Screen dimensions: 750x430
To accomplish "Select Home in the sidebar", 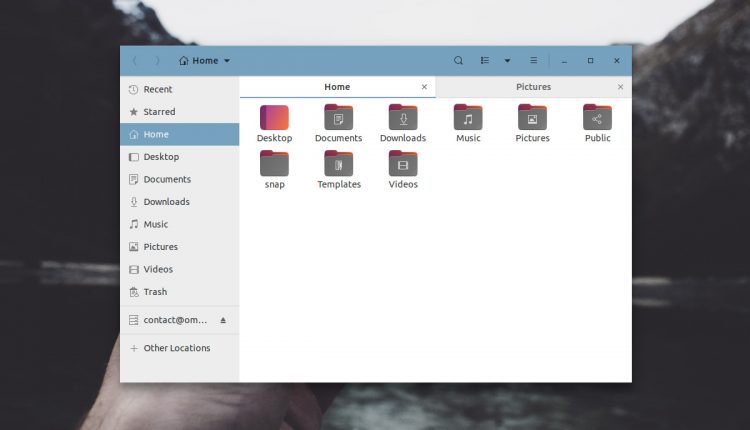I will pos(180,134).
